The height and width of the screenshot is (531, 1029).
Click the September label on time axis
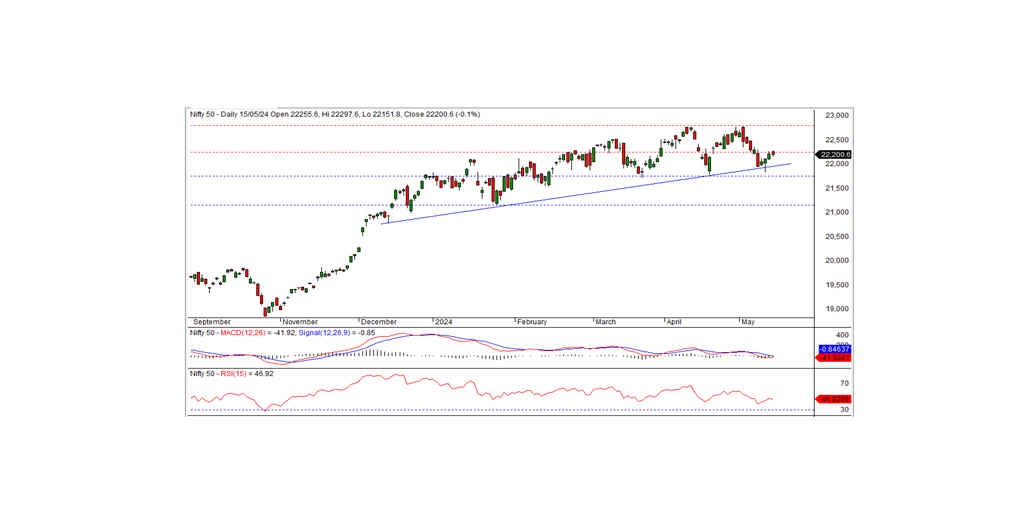tap(211, 322)
